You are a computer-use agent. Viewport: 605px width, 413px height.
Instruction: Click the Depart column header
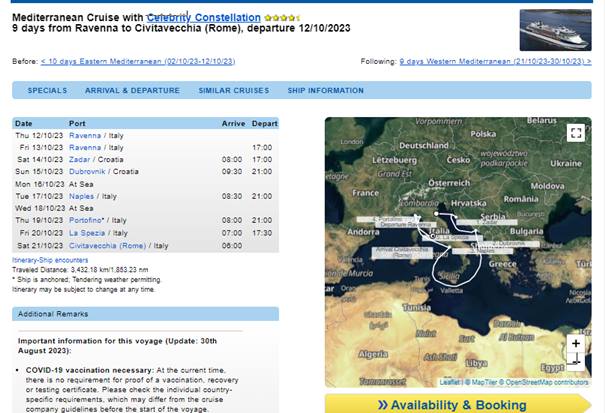(265, 124)
